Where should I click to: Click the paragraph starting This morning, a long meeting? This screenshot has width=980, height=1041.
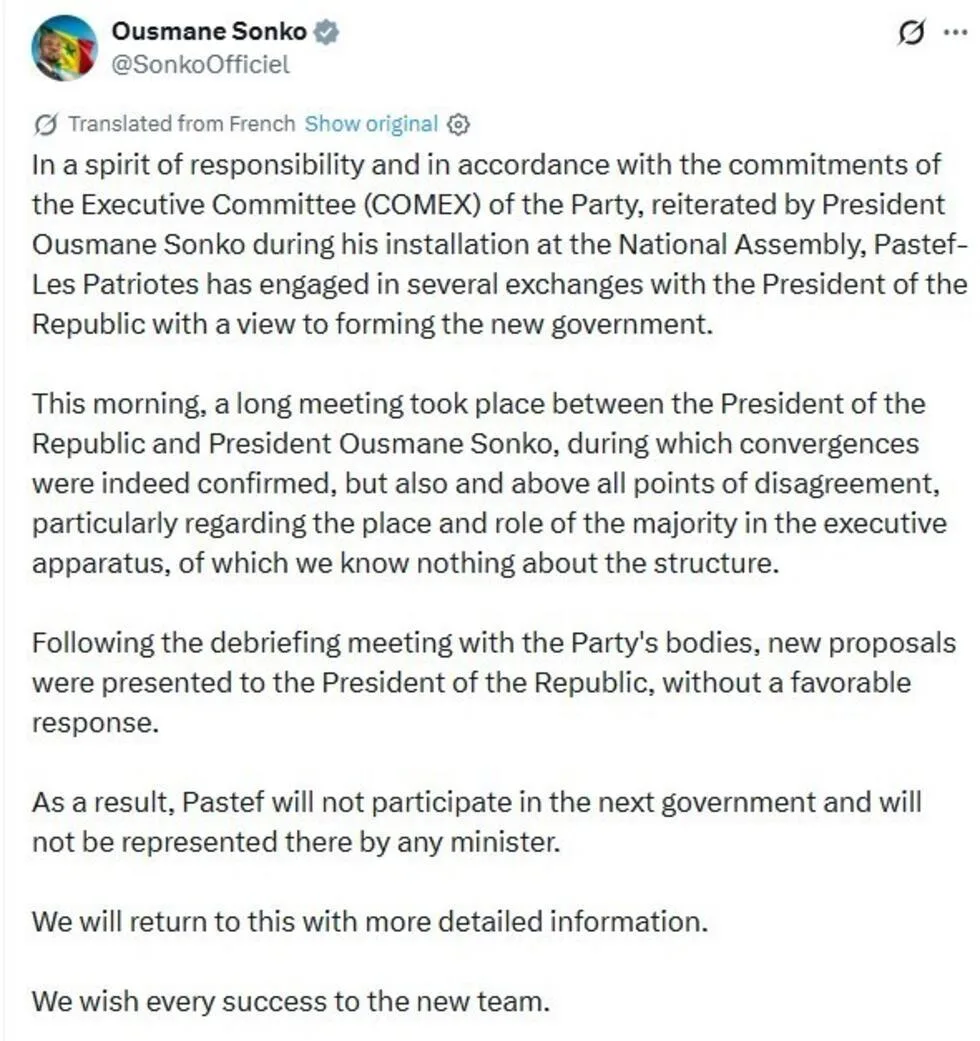coord(489,483)
